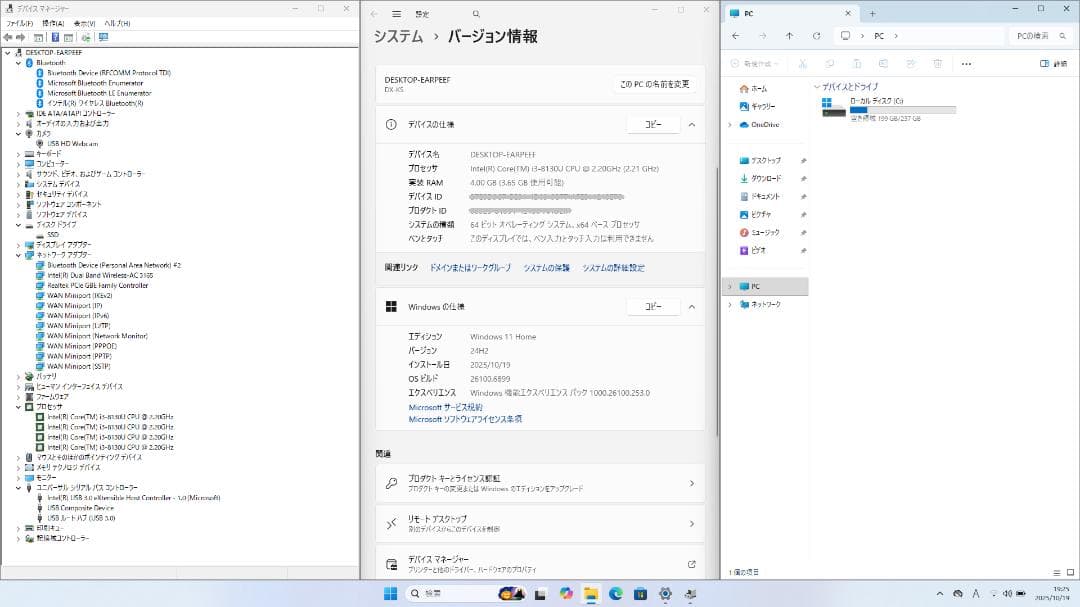The image size is (1080, 607).
Task: Go up one folder level in Explorer
Action: [x=789, y=36]
